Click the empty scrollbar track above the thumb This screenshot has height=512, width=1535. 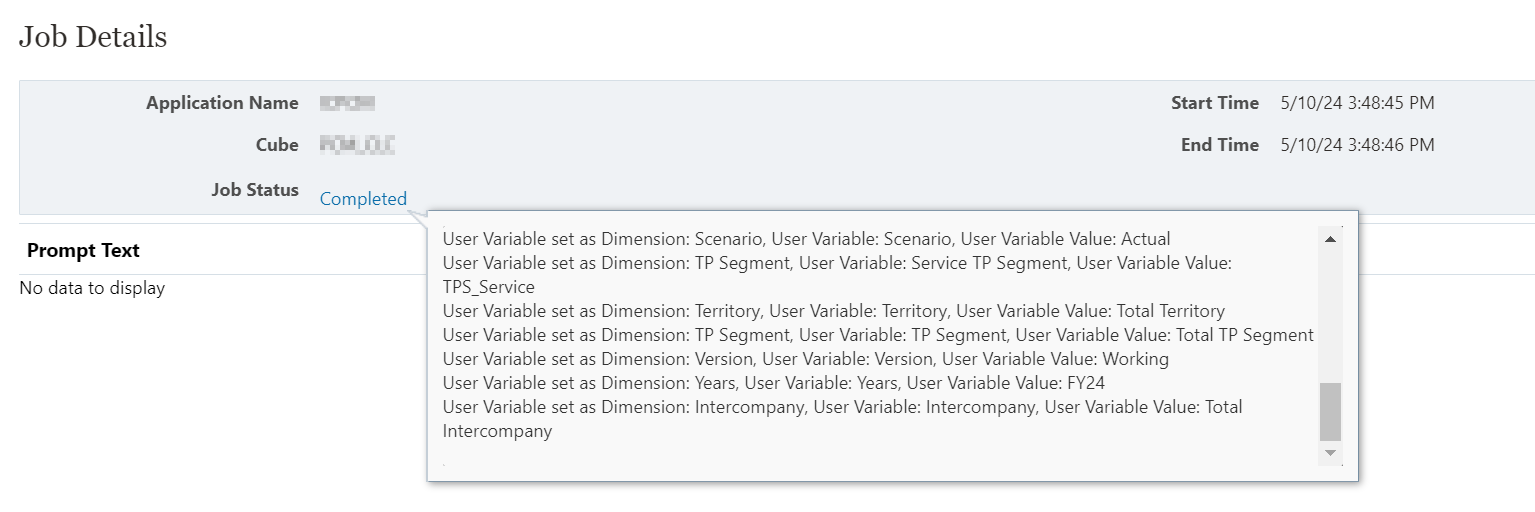tap(1330, 315)
